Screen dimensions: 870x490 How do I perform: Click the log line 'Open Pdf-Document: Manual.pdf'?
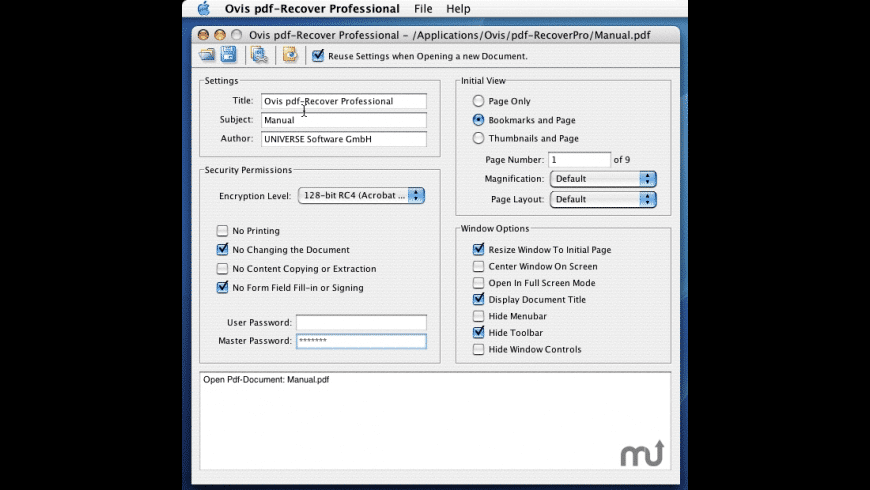266,380
